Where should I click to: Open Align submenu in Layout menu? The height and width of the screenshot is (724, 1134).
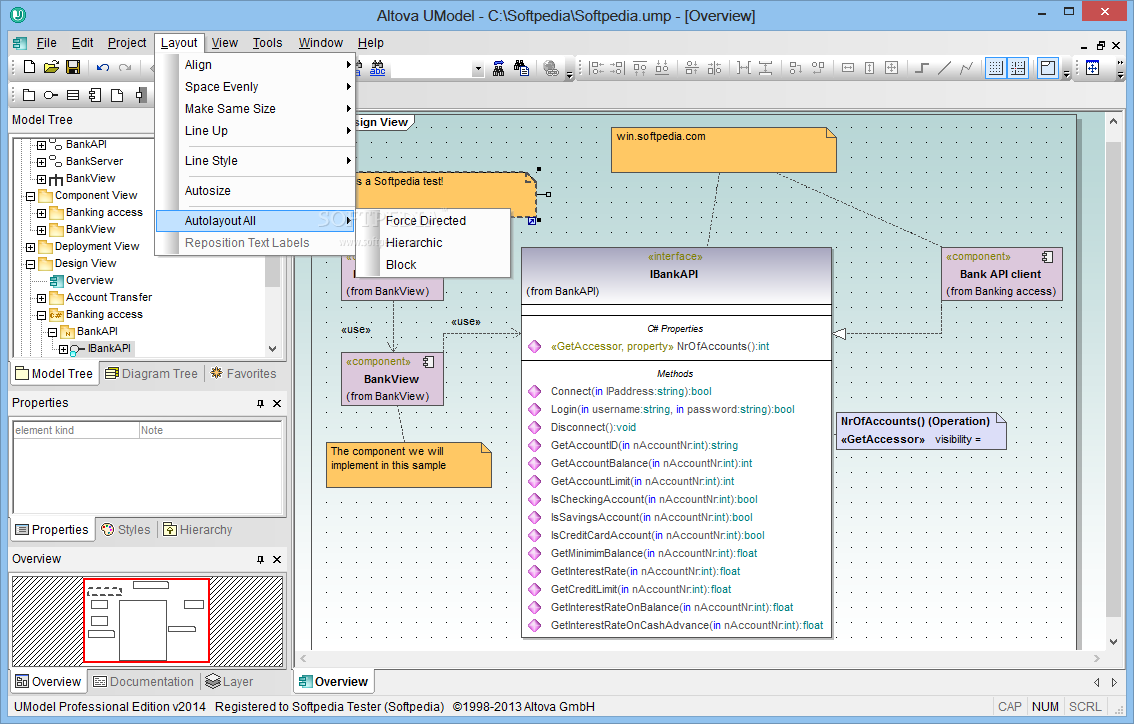(256, 64)
